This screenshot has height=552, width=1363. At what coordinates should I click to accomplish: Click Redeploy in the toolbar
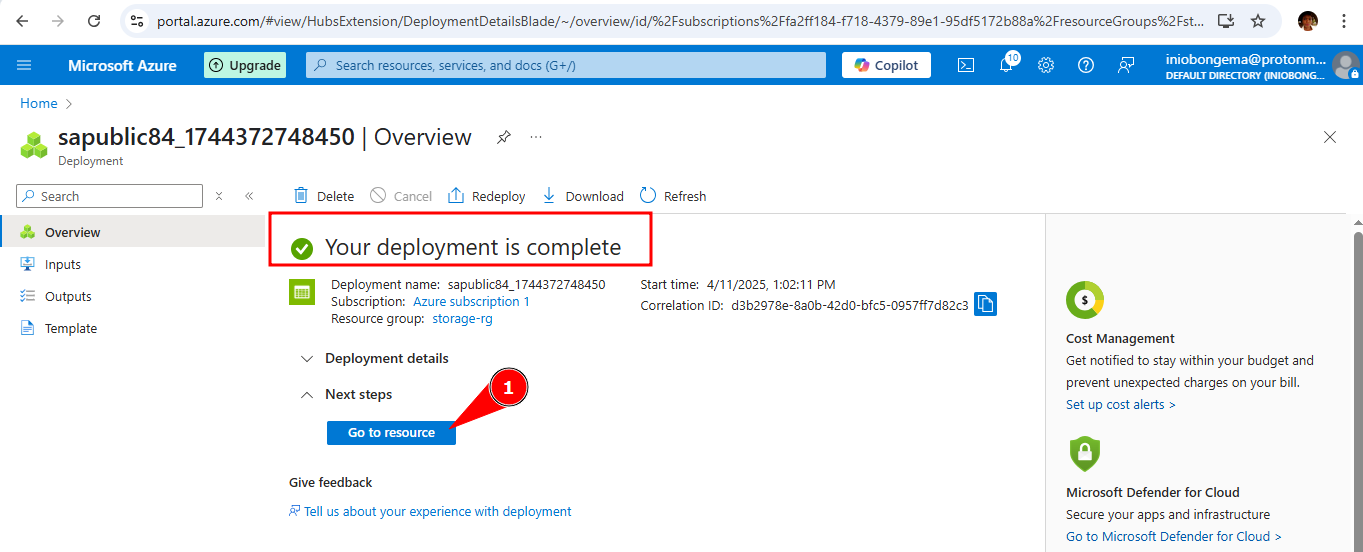(x=486, y=196)
